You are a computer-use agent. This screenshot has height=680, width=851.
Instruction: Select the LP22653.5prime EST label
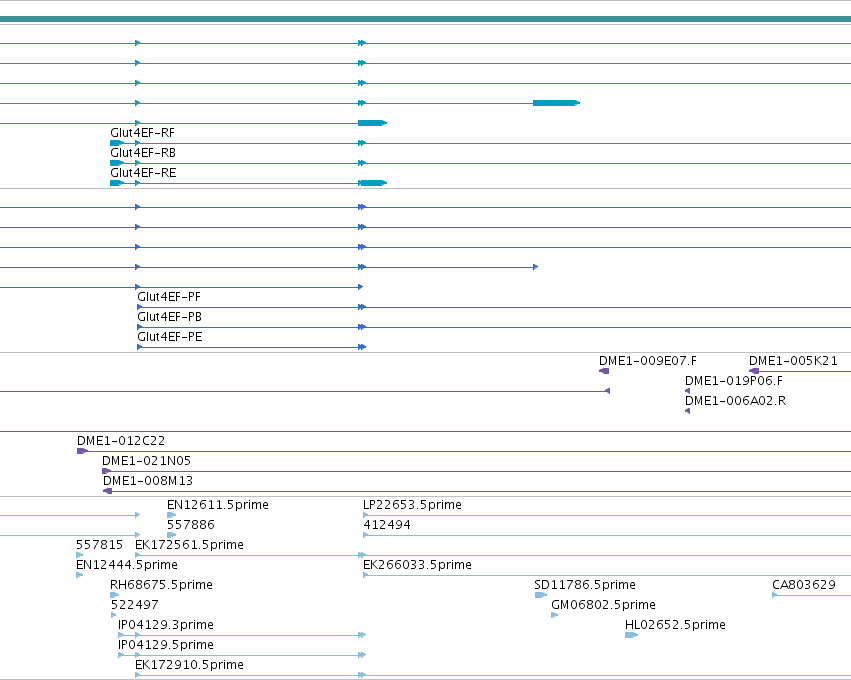412,505
